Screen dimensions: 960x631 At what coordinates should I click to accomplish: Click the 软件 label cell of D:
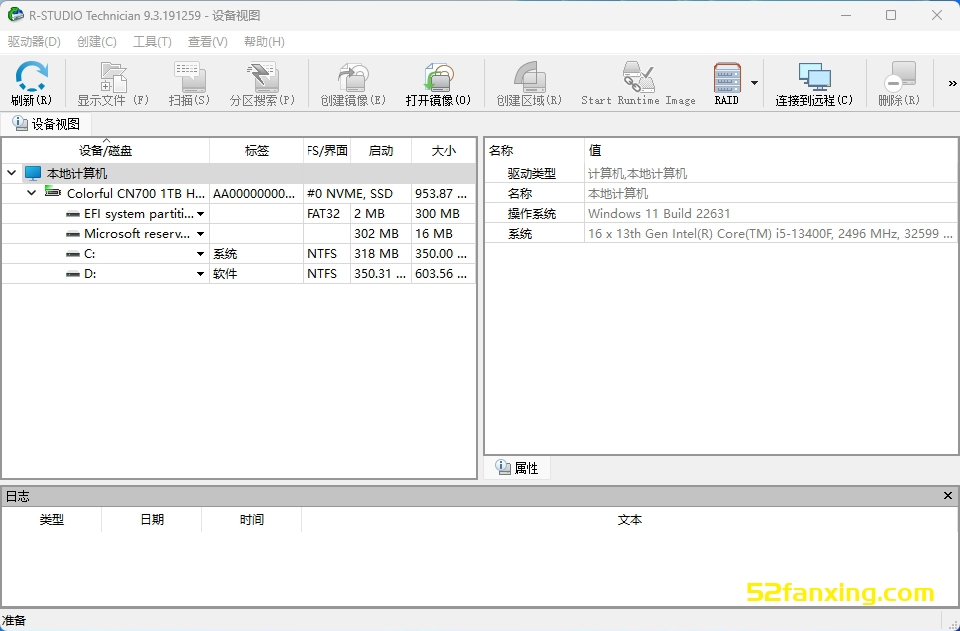pos(257,274)
